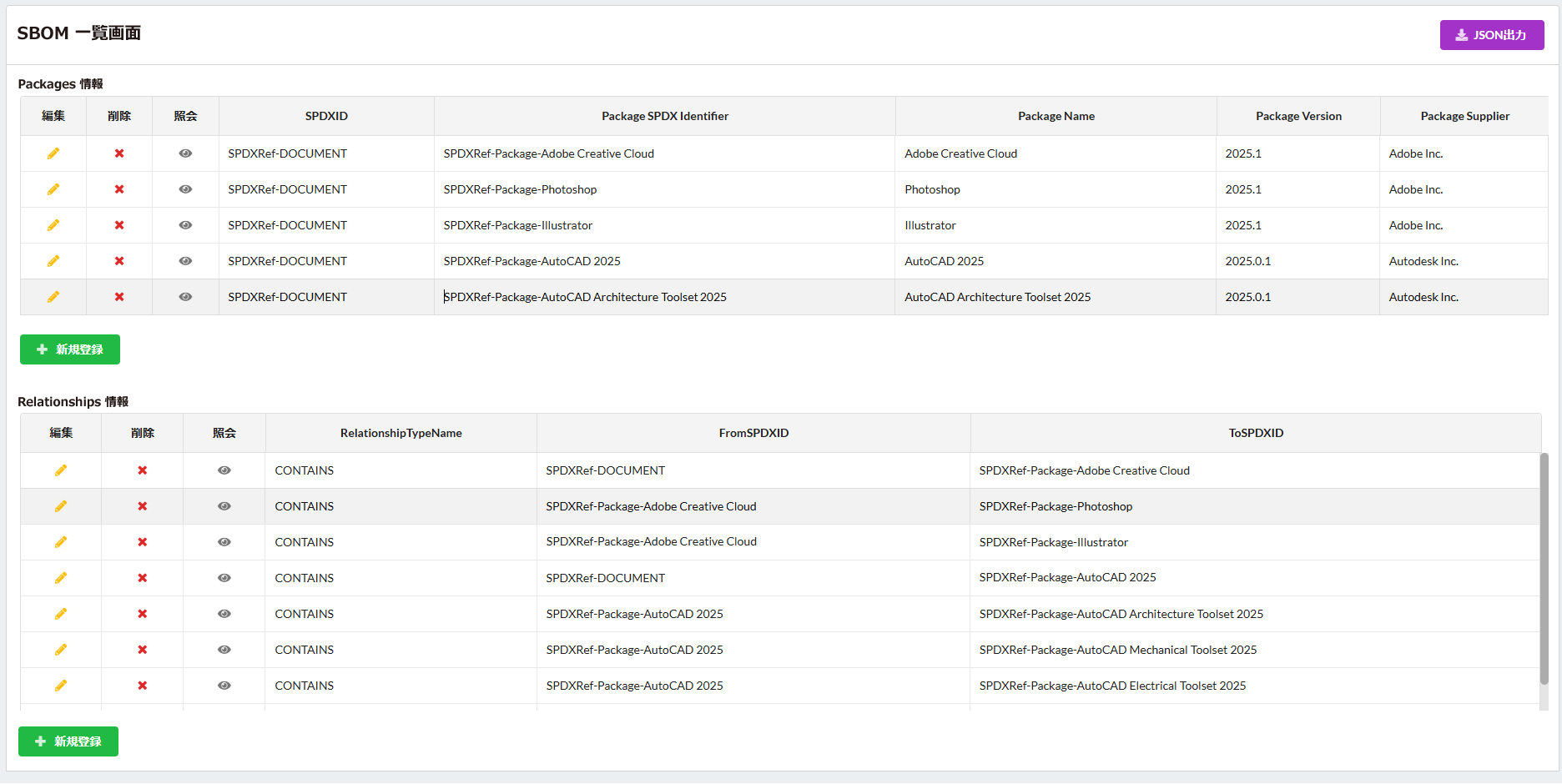Click the Package SPDX Identifier column header
The height and width of the screenshot is (784, 1562).
click(665, 116)
